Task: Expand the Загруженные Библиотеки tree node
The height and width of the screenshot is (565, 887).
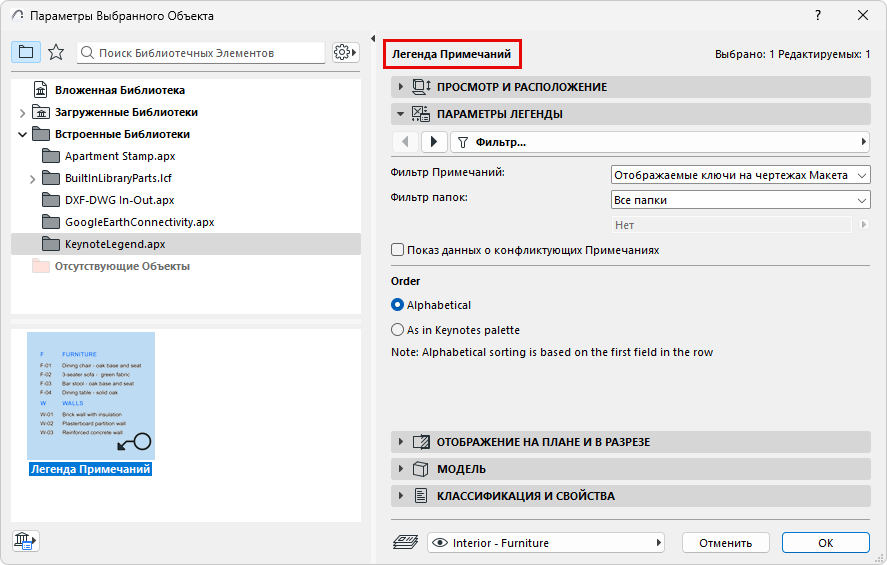Action: [x=22, y=112]
